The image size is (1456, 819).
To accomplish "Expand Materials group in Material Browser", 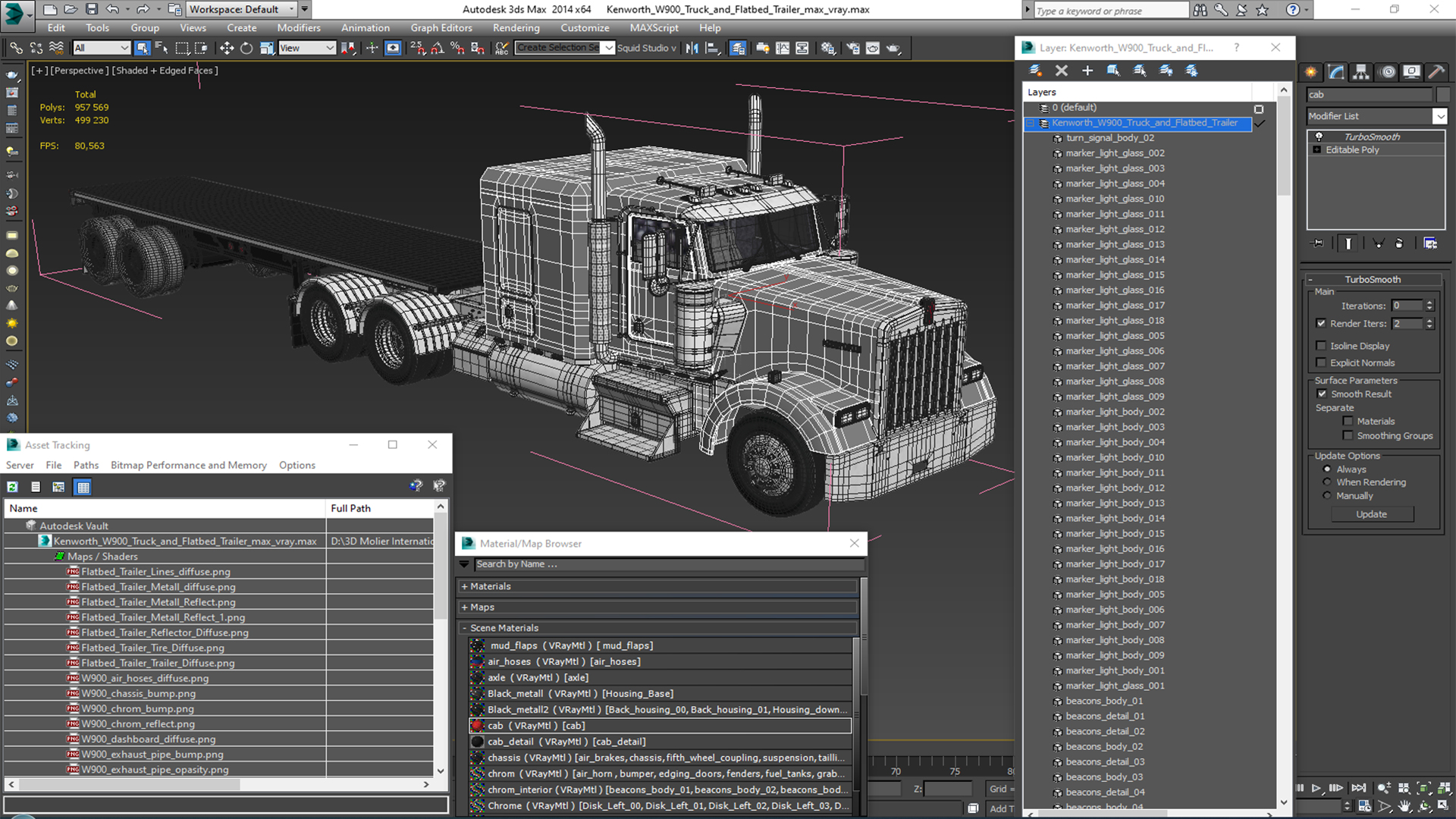I will coord(464,586).
